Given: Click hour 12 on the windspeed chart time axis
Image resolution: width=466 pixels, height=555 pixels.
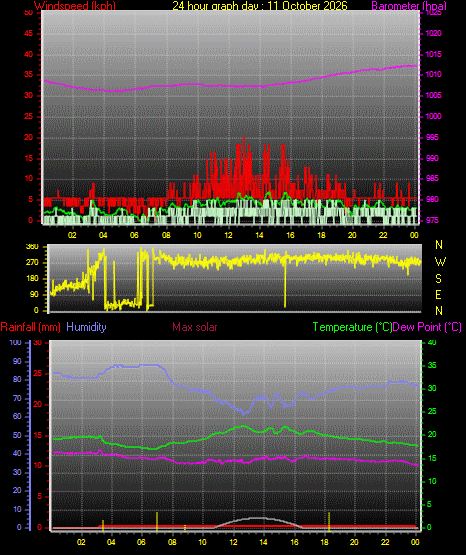Looking at the screenshot, I should (x=228, y=235).
